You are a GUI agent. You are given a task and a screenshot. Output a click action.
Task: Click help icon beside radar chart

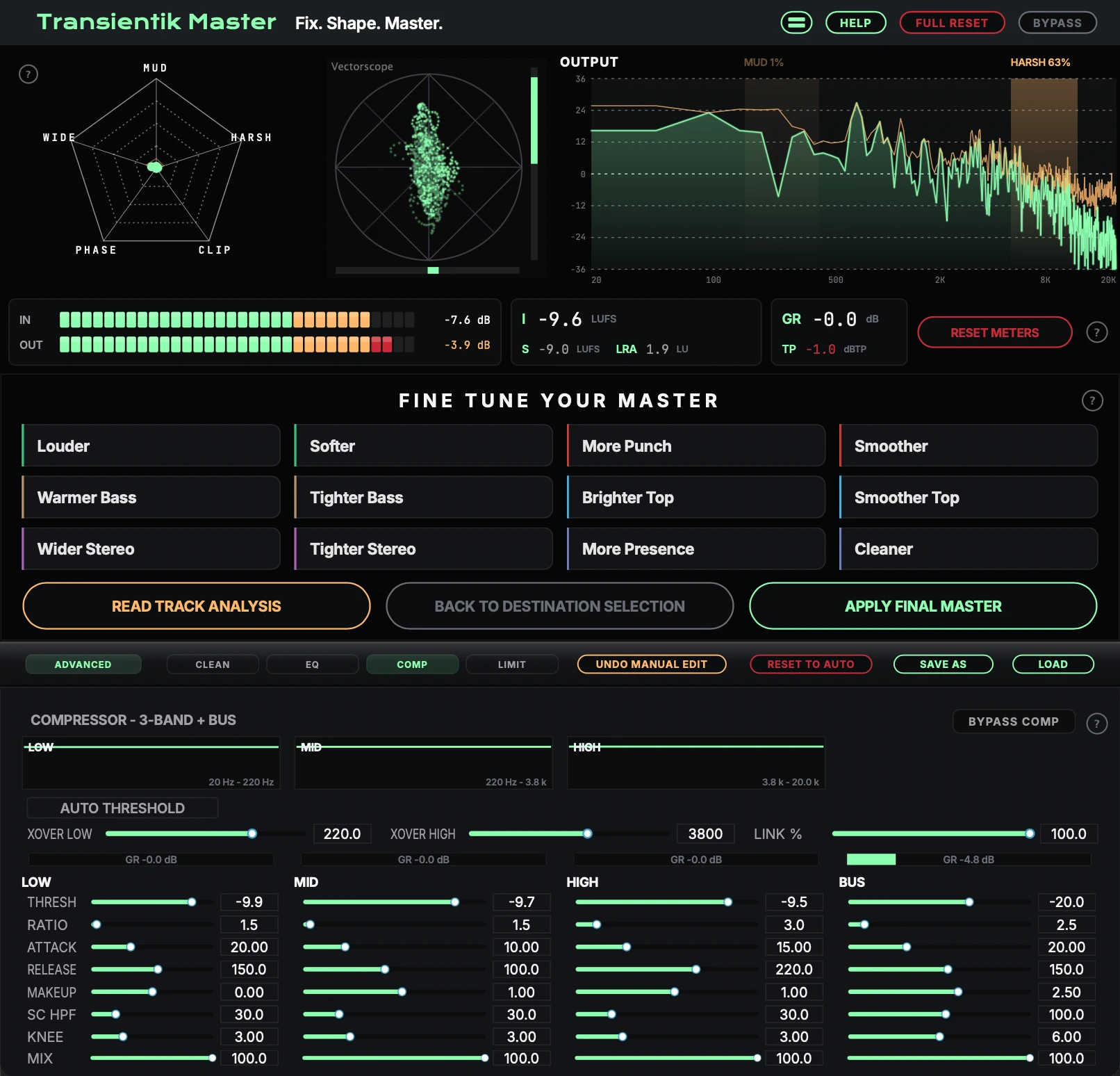(28, 74)
